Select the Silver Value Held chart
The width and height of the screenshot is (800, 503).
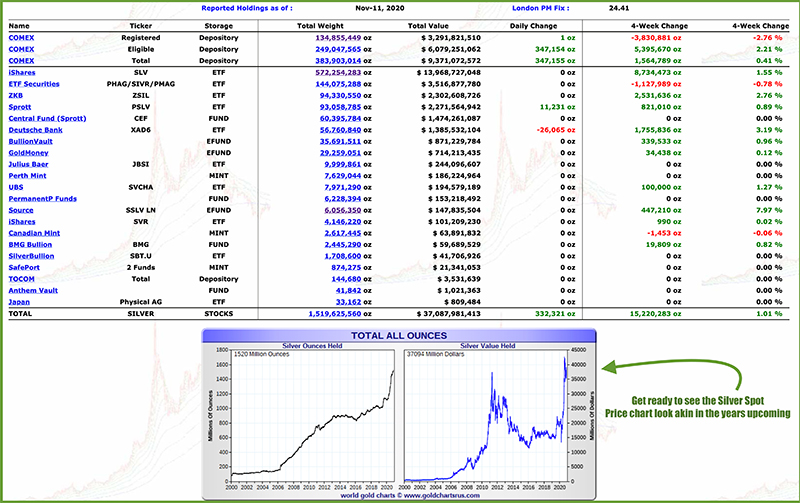[x=487, y=415]
